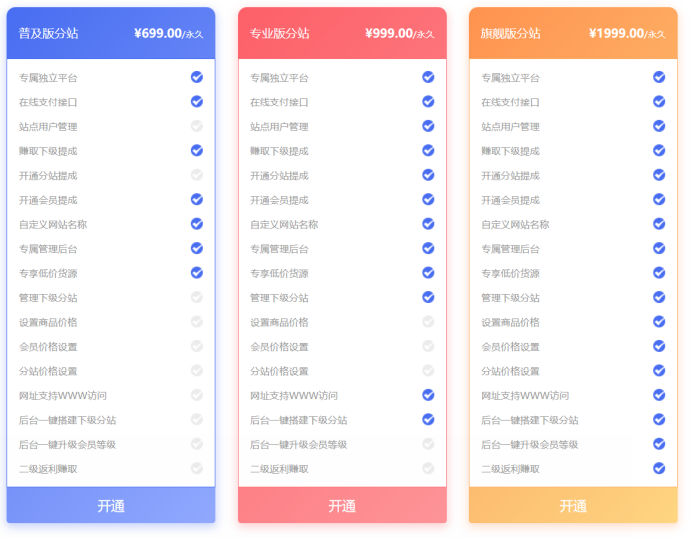
Task: Click checkmark for 在线支付接口 in 专业版 card
Action: click(428, 101)
